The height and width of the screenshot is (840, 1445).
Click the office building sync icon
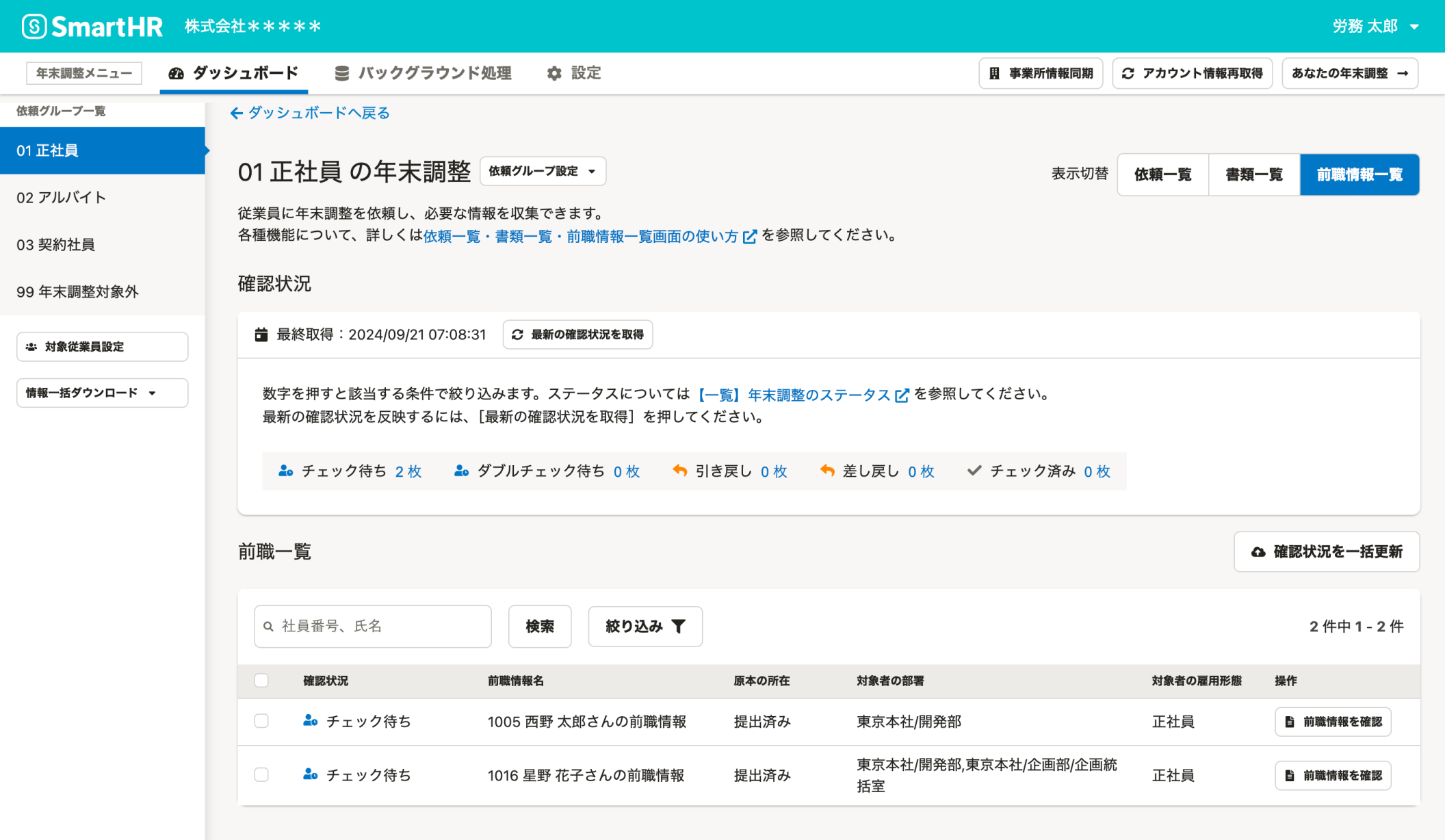(994, 73)
